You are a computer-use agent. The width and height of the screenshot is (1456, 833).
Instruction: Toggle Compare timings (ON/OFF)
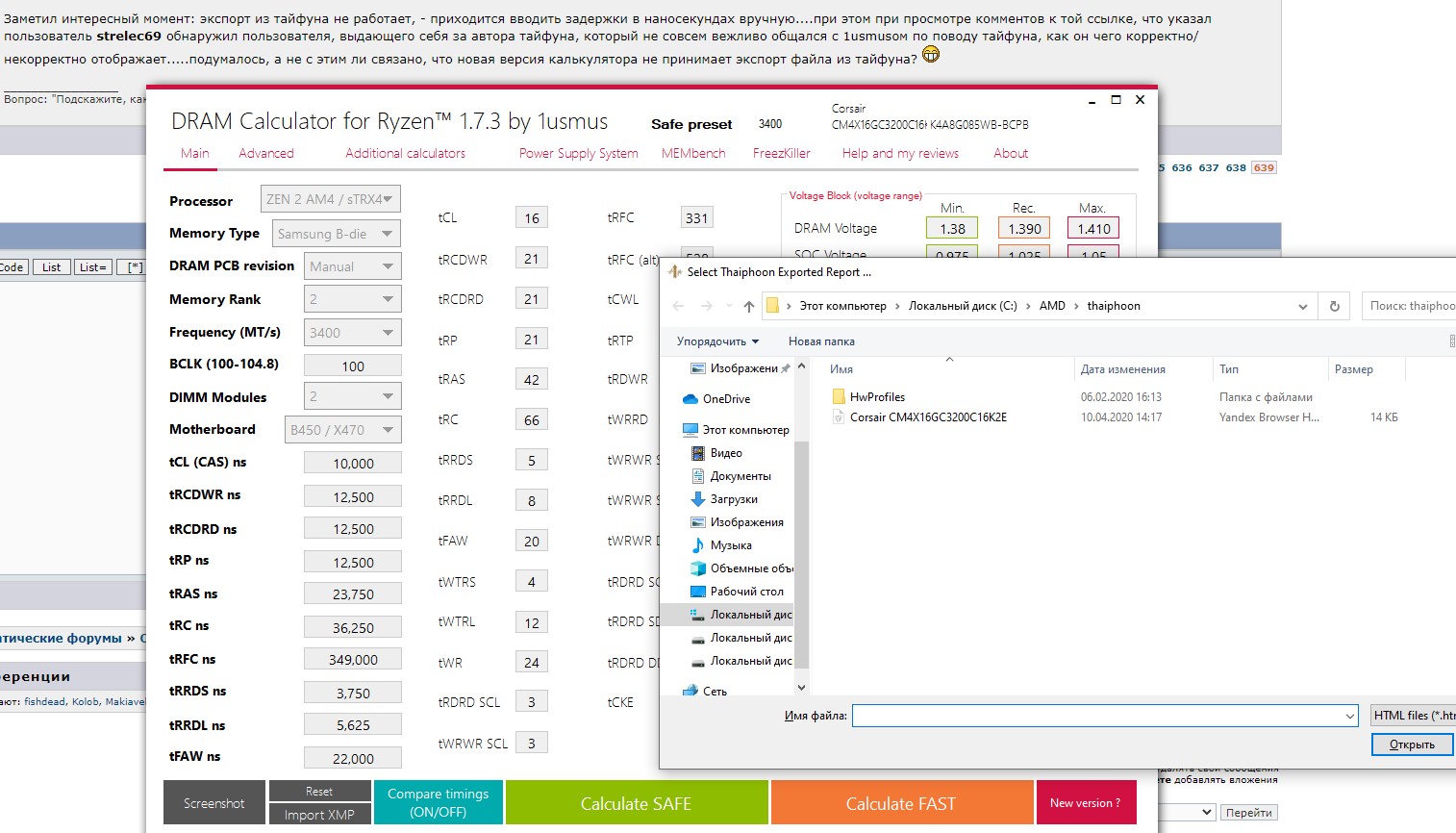click(438, 803)
